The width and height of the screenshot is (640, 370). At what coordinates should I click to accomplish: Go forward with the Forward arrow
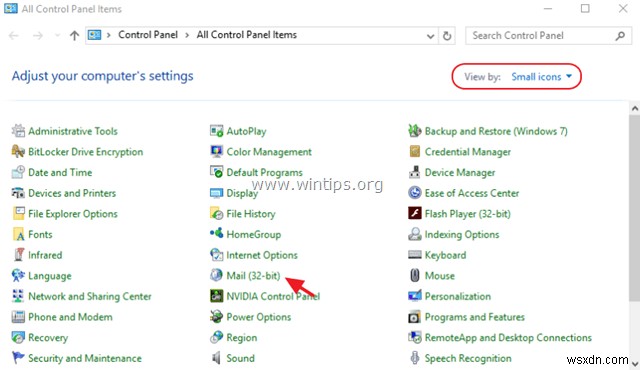[38, 35]
